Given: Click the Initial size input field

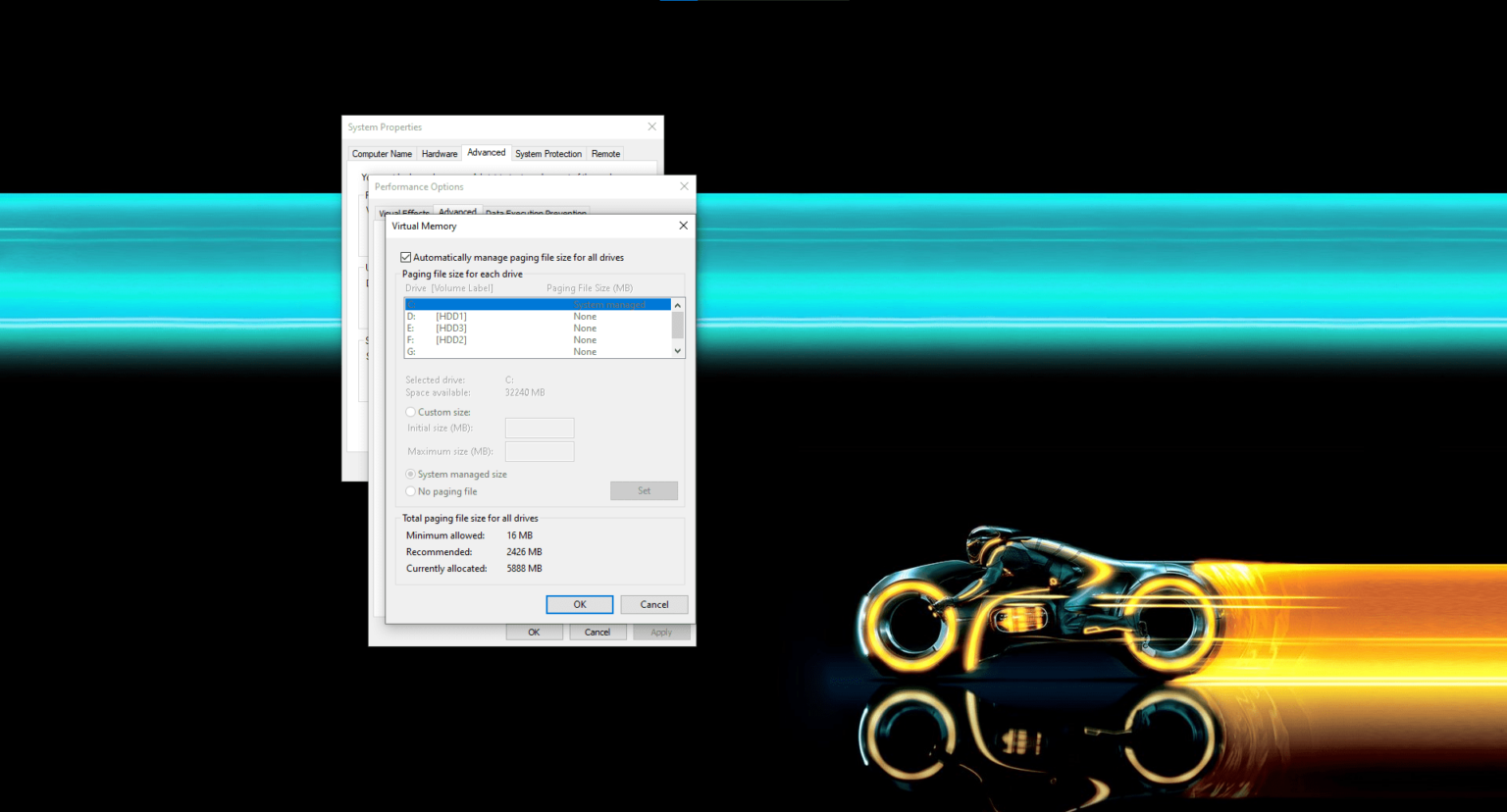Looking at the screenshot, I should click(539, 428).
